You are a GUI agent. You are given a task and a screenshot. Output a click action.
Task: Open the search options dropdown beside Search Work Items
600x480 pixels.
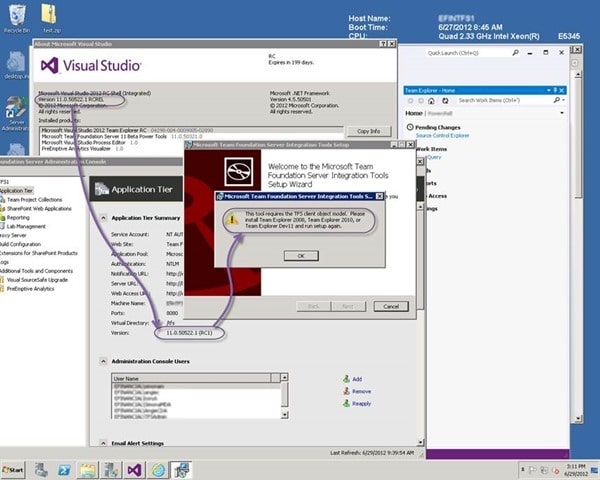coord(563,100)
